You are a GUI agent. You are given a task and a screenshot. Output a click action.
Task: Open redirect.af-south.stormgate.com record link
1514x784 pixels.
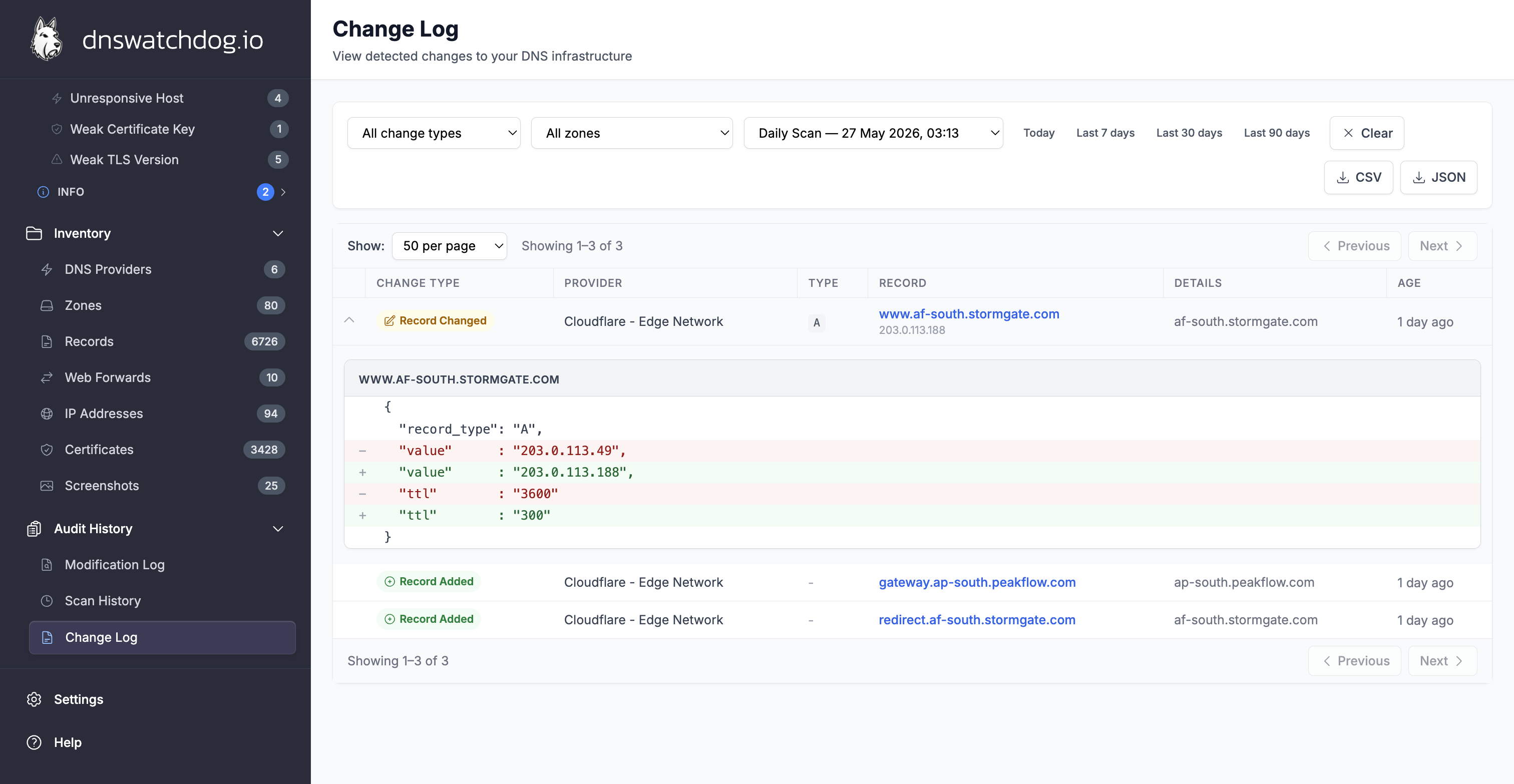(x=977, y=620)
